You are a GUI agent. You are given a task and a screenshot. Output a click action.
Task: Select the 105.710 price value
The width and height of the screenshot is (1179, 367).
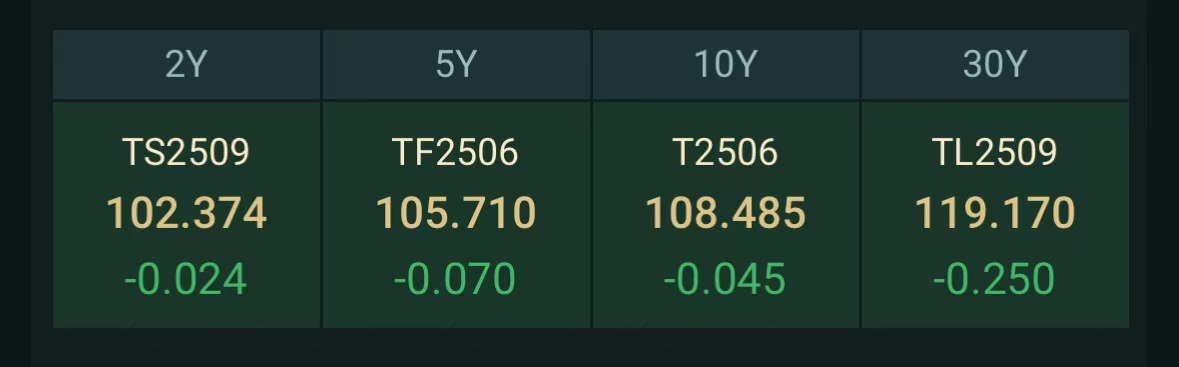456,213
